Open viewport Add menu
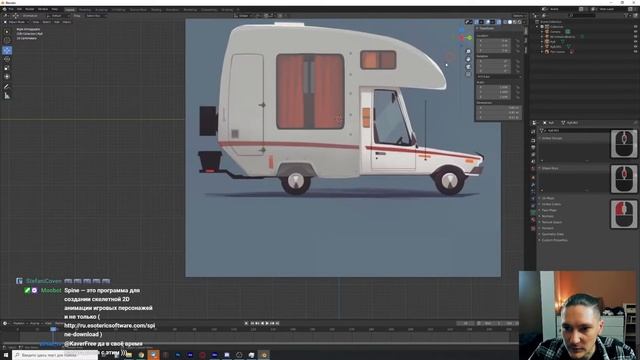 (56, 22)
